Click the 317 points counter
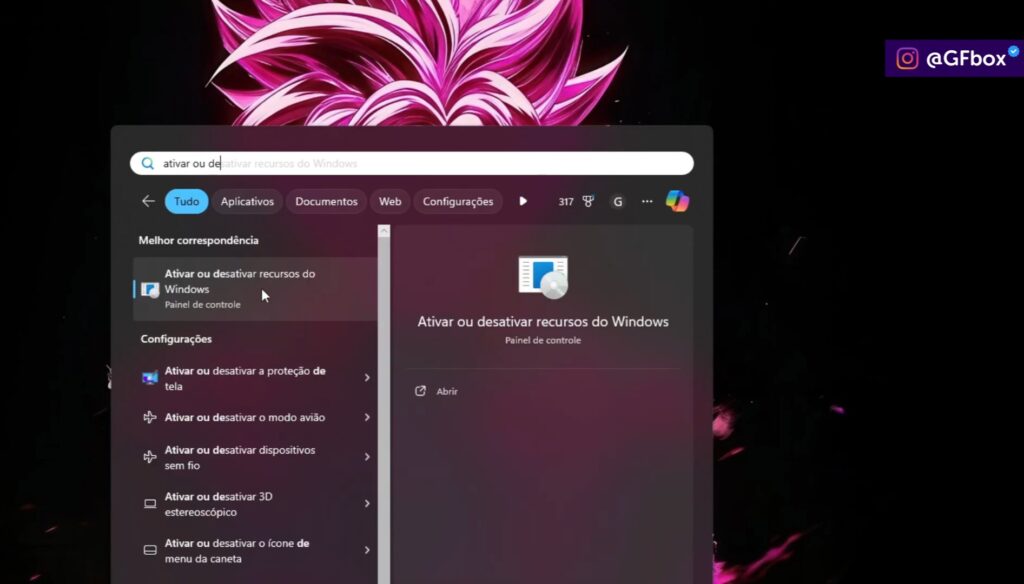 tap(566, 202)
